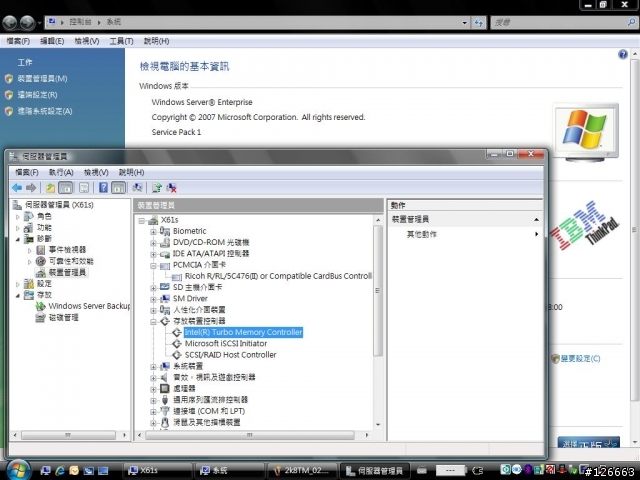Expand the DVD/CD-ROM device category
Image resolution: width=640 pixels, height=480 pixels.
(153, 243)
